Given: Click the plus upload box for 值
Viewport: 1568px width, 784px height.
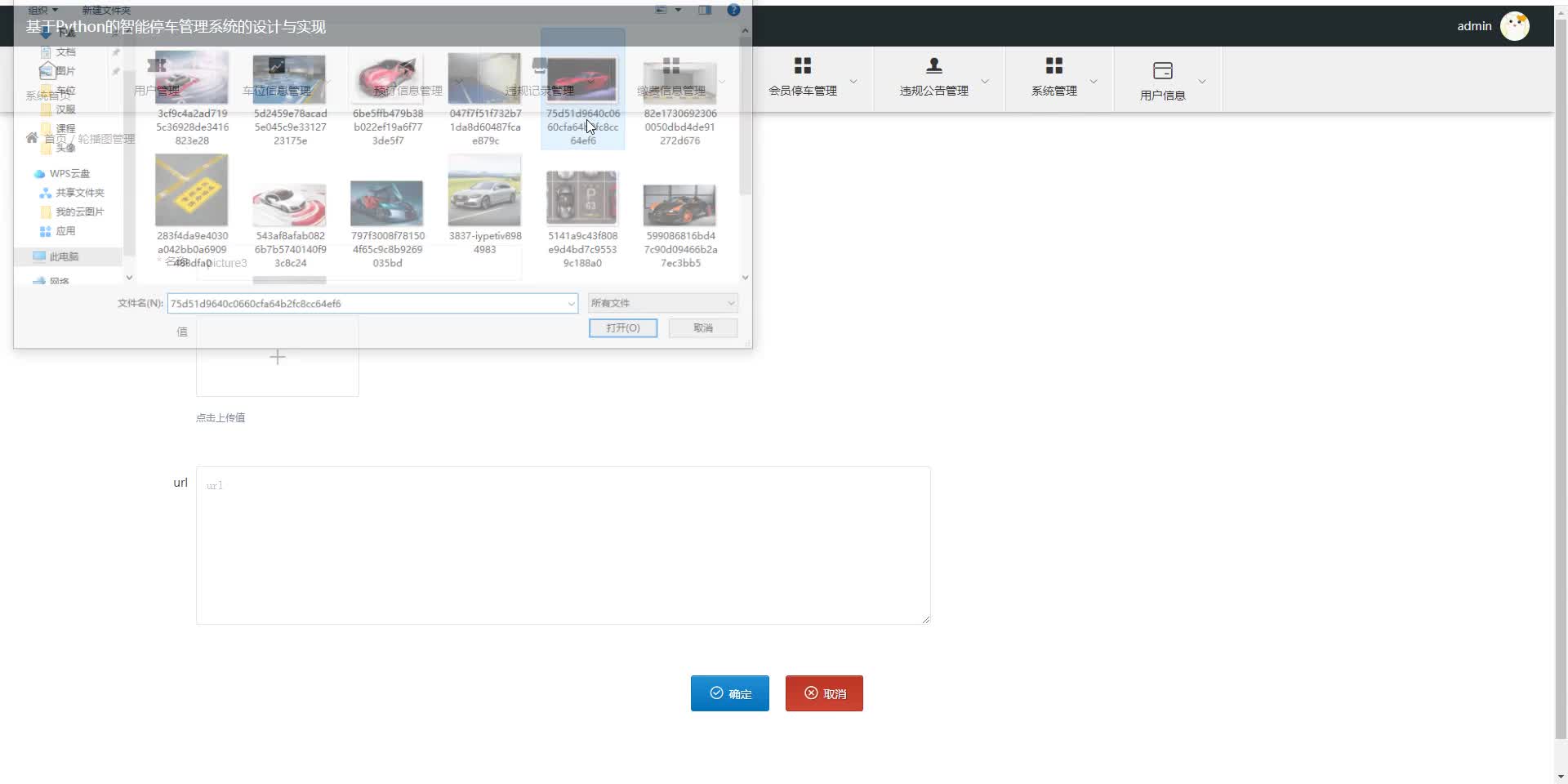Looking at the screenshot, I should click(x=278, y=357).
